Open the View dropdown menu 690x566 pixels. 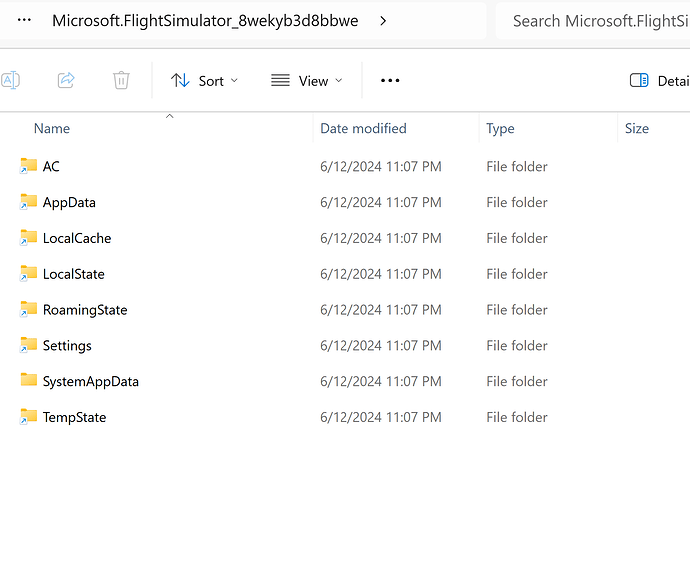pyautogui.click(x=307, y=81)
